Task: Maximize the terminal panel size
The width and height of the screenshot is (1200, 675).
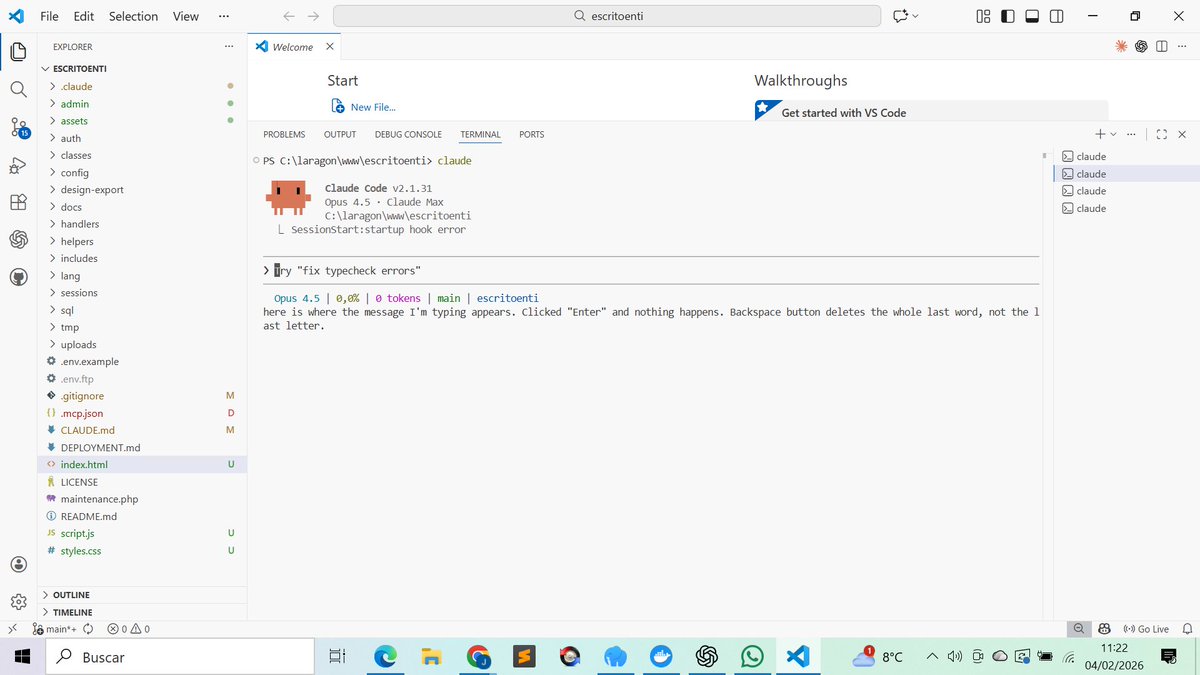Action: coord(1161,134)
